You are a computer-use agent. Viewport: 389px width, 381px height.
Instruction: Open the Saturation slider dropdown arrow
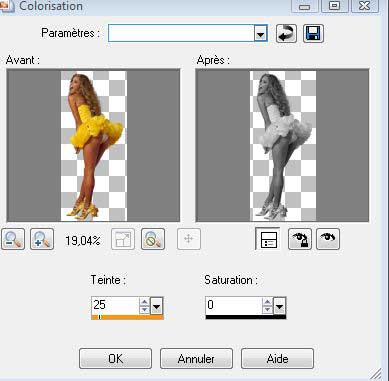point(279,306)
